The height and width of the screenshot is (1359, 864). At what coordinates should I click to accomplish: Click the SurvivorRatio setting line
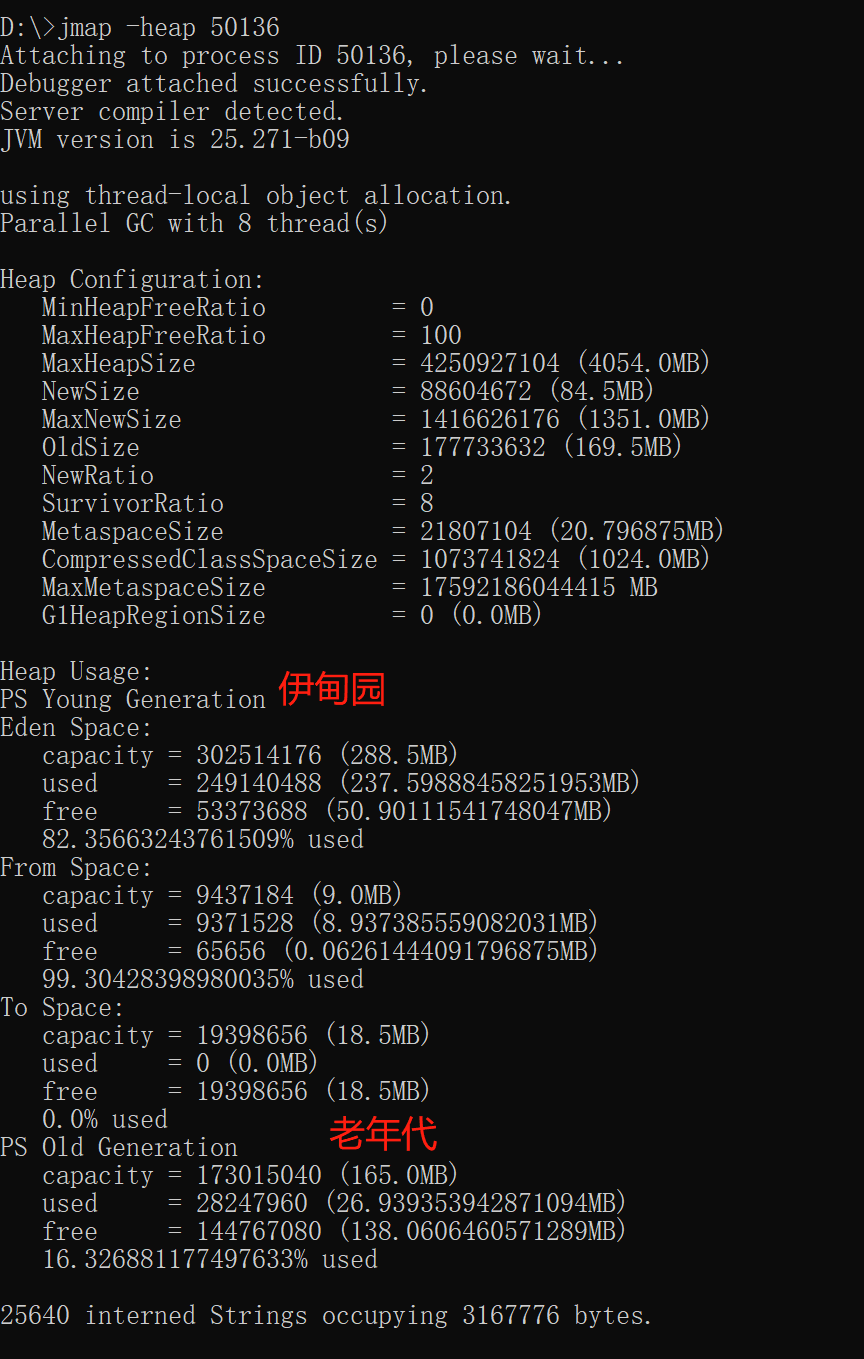coord(237,503)
